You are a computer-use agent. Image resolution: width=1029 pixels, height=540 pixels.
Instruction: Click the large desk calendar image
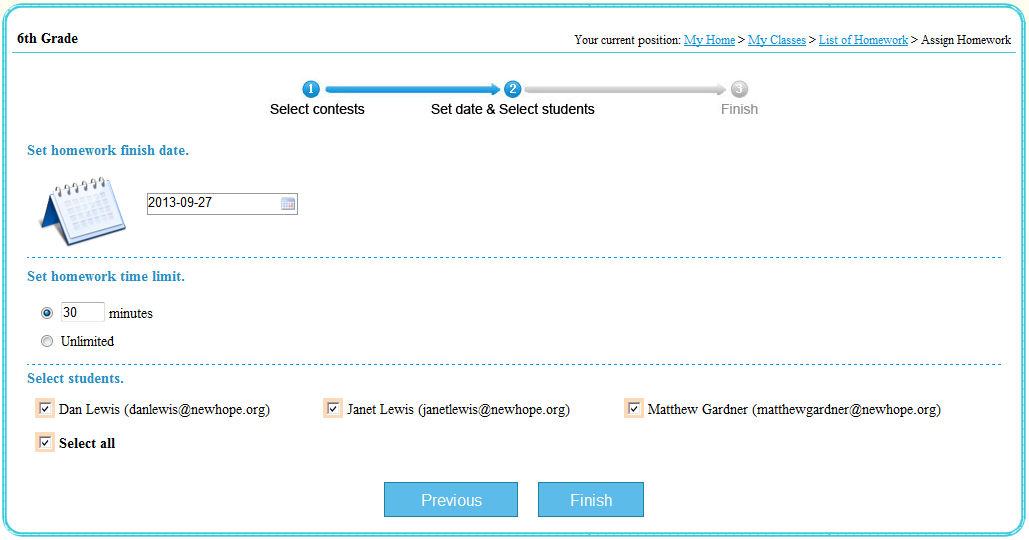pos(83,210)
